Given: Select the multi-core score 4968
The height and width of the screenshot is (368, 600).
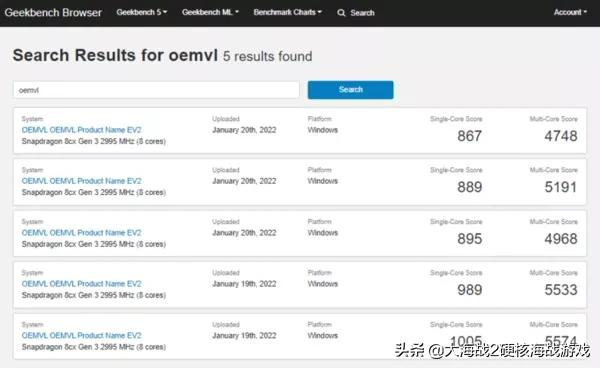Looking at the screenshot, I should (561, 239).
